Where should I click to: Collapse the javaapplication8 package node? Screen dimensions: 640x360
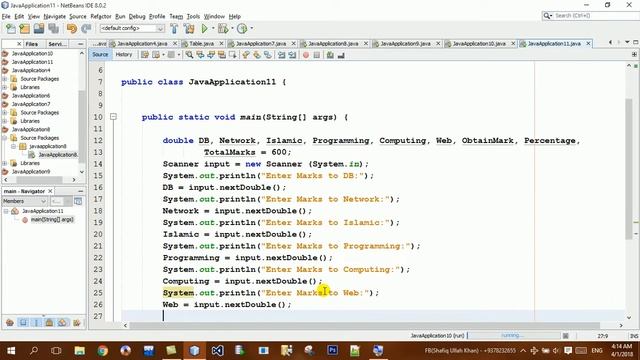point(13,146)
